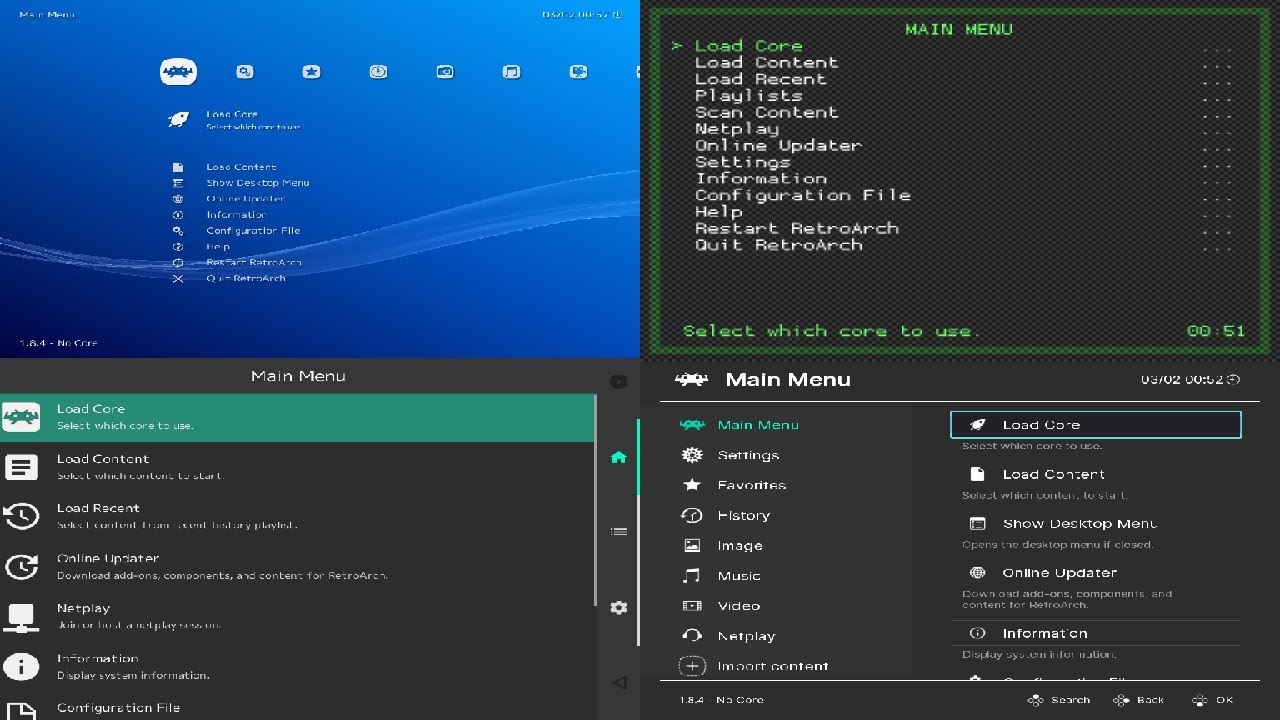Open Scan Content in green RGUI menu

point(767,112)
